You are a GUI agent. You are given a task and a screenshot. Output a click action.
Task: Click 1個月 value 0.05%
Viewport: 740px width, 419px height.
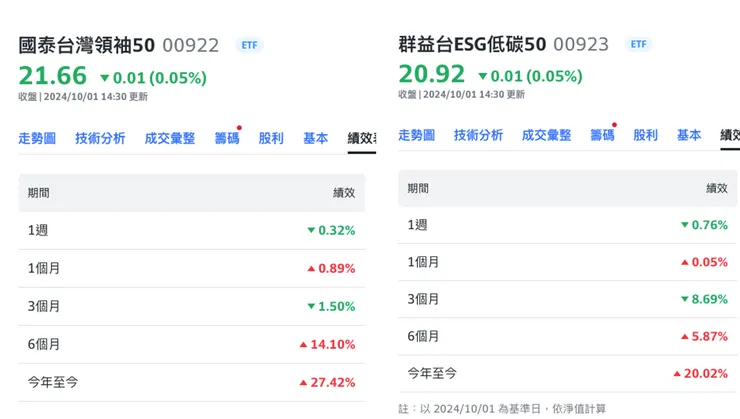coord(704,262)
